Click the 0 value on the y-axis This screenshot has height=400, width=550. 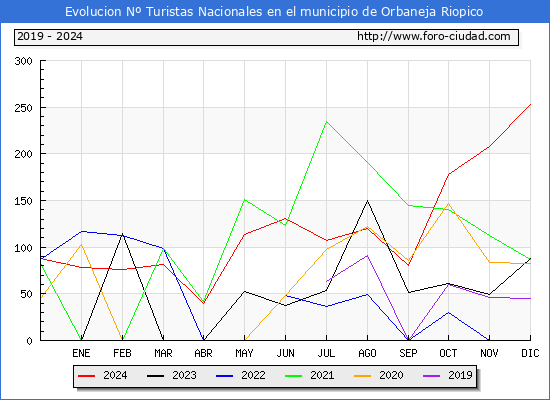pos(29,341)
